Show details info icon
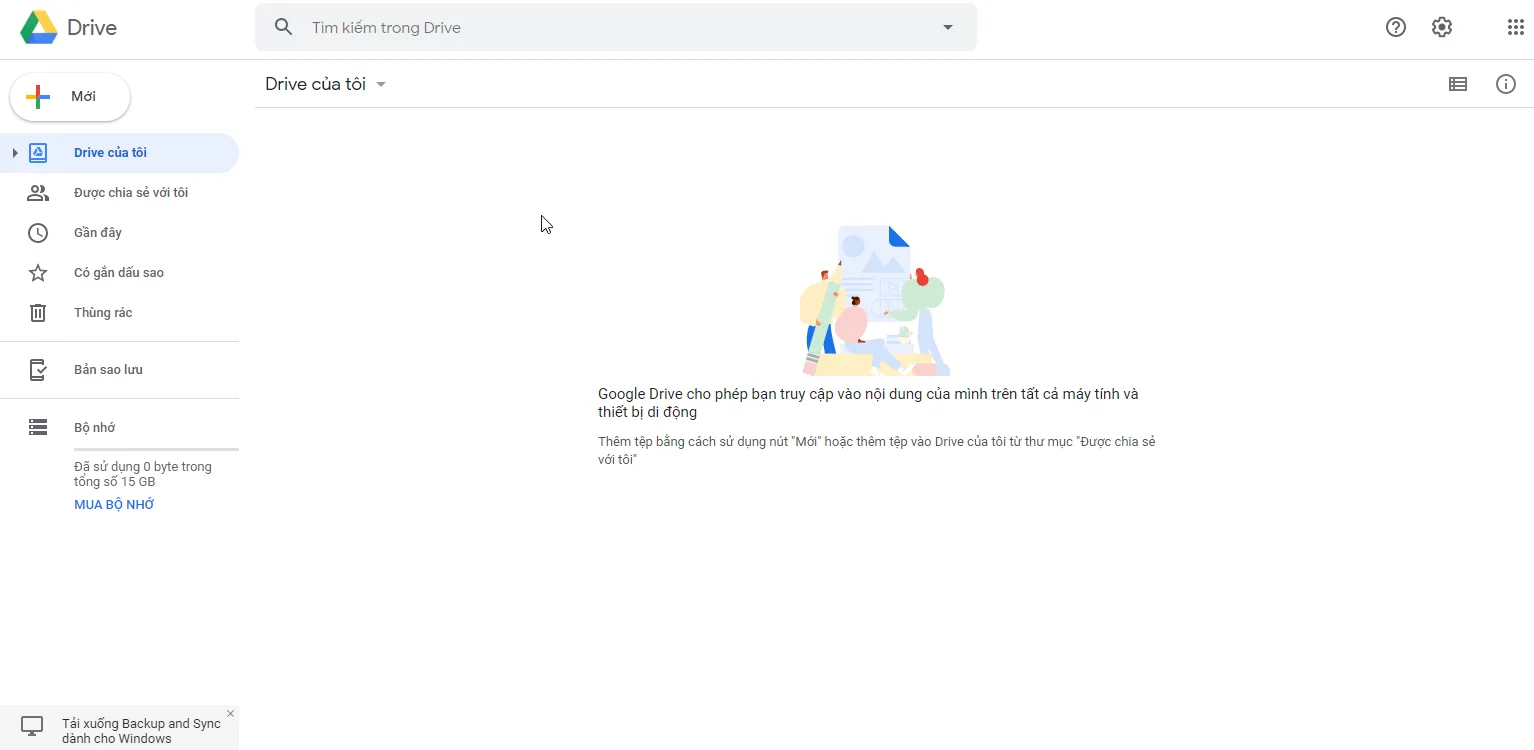1534x750 pixels. click(1506, 84)
